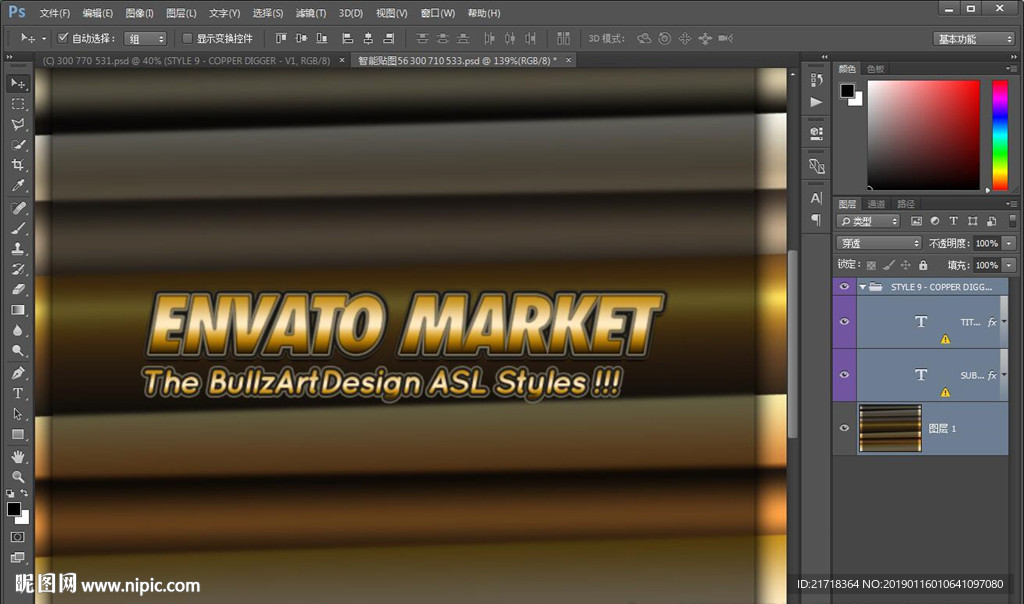Collapse the STYLE 9 - COPPER DIGG group
The width and height of the screenshot is (1024, 604).
863,287
